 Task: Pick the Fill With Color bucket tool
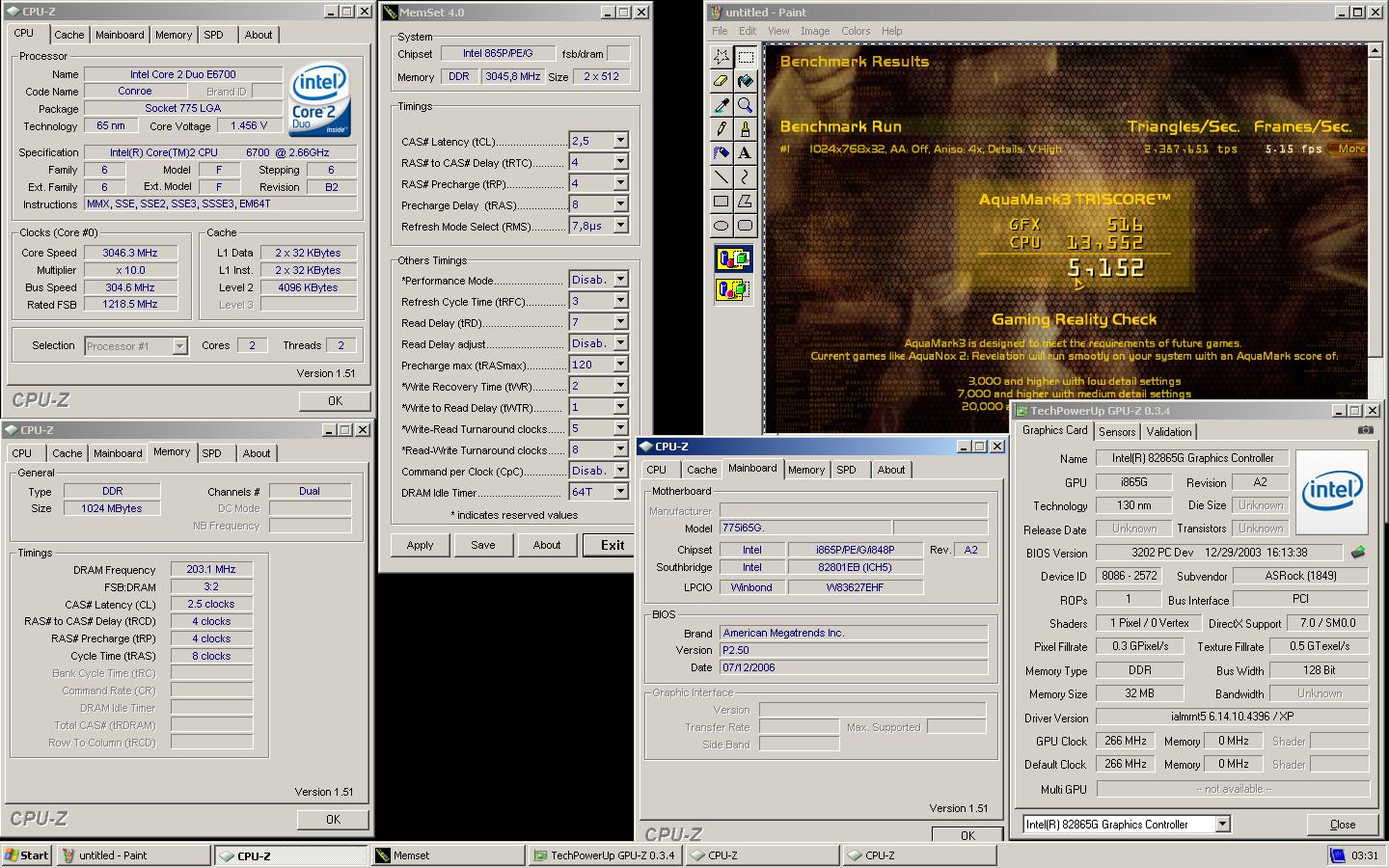(745, 81)
